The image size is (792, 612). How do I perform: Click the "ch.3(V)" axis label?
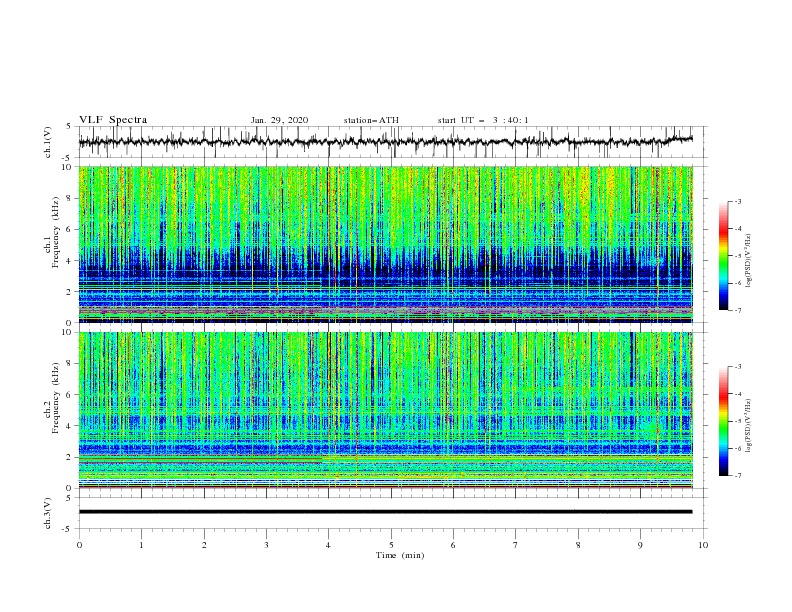tap(48, 513)
